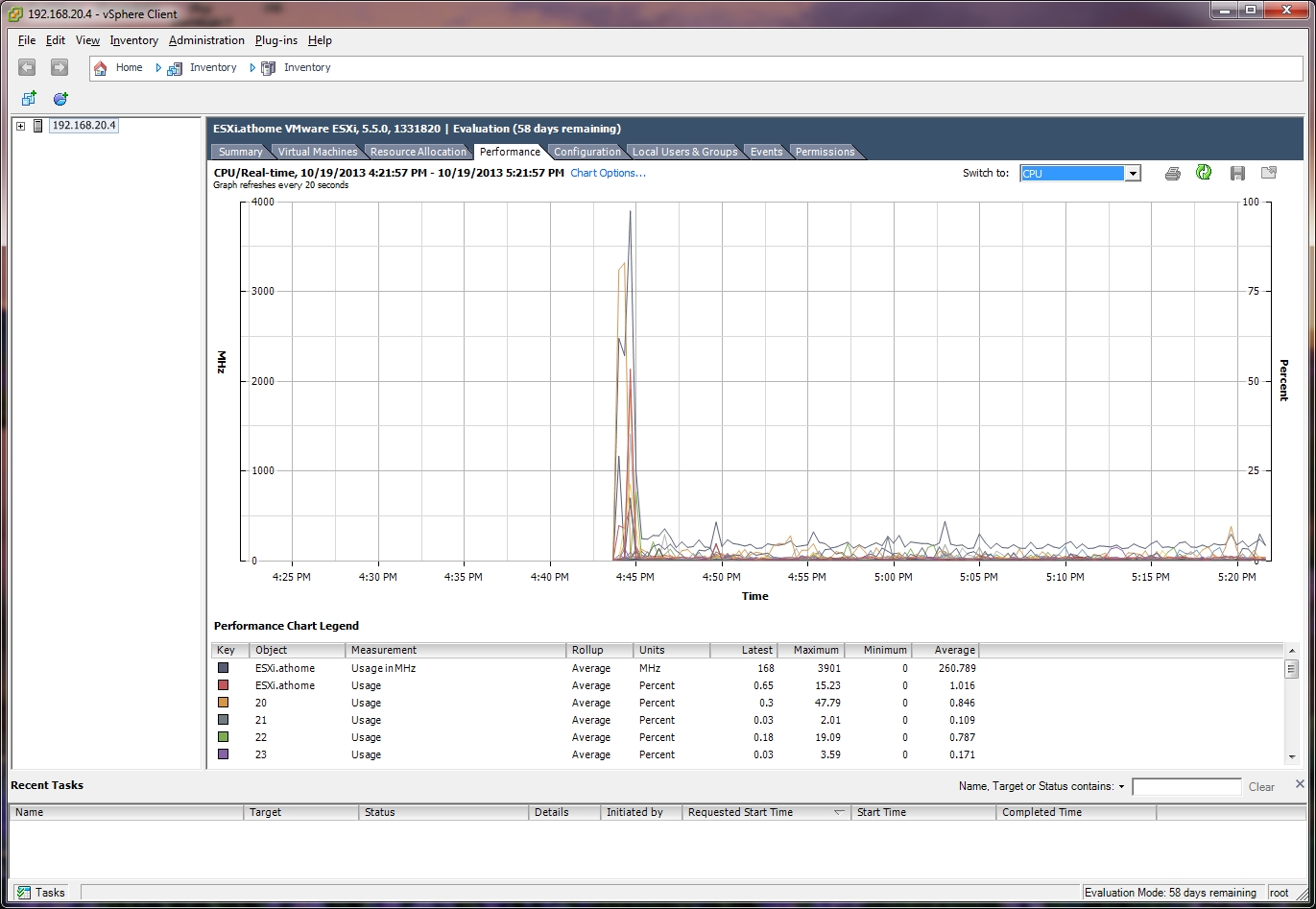1316x909 pixels.
Task: Click legend scrollbar down arrow
Action: [1291, 756]
